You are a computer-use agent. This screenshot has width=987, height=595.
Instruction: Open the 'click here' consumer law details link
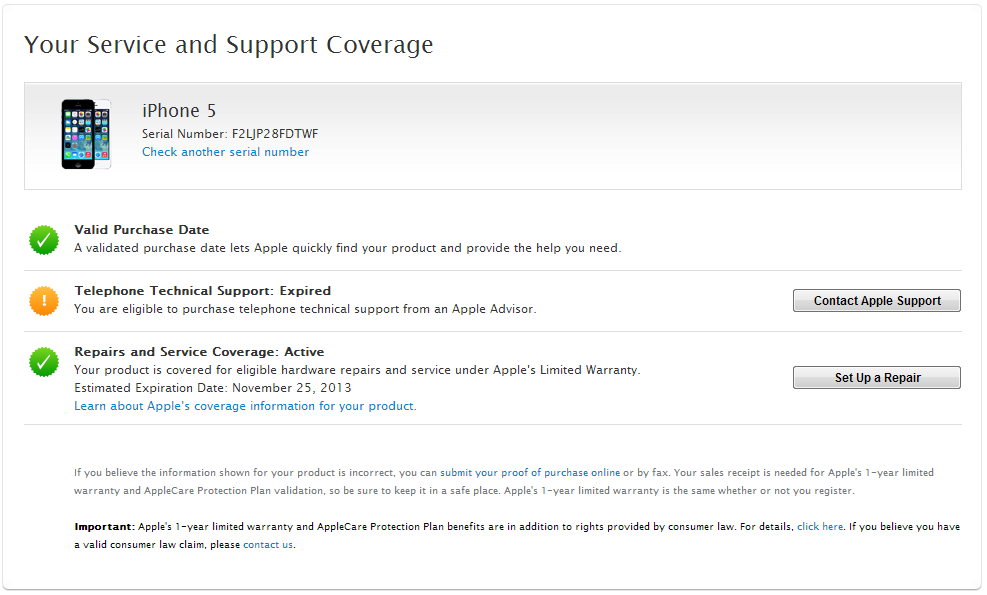pyautogui.click(x=820, y=526)
